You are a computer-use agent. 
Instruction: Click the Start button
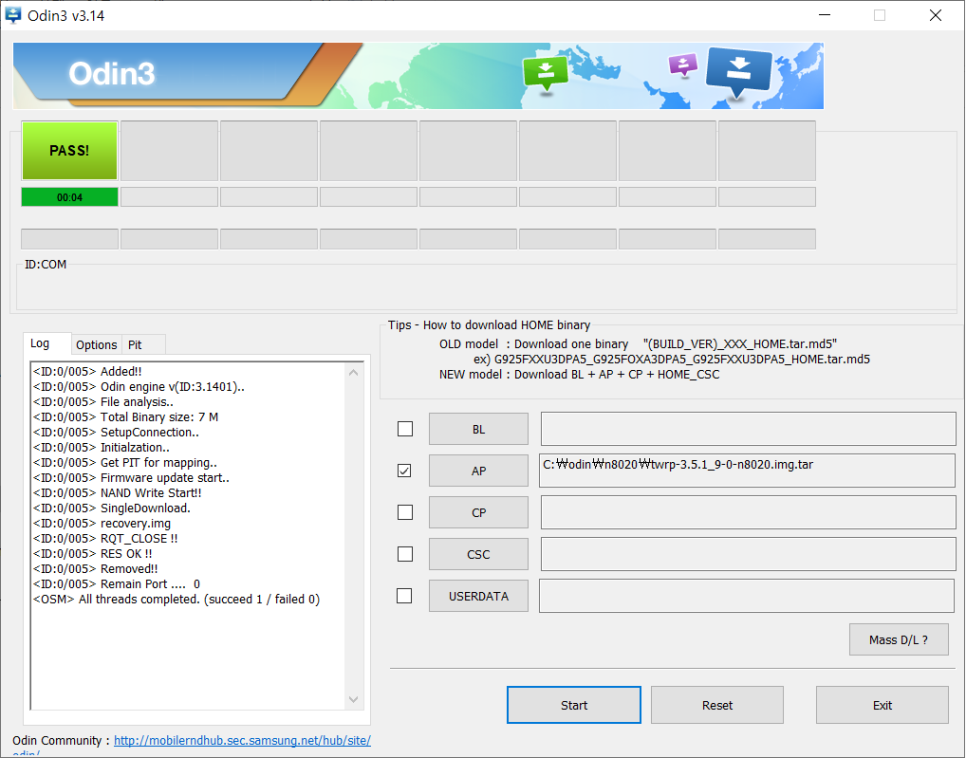click(574, 705)
